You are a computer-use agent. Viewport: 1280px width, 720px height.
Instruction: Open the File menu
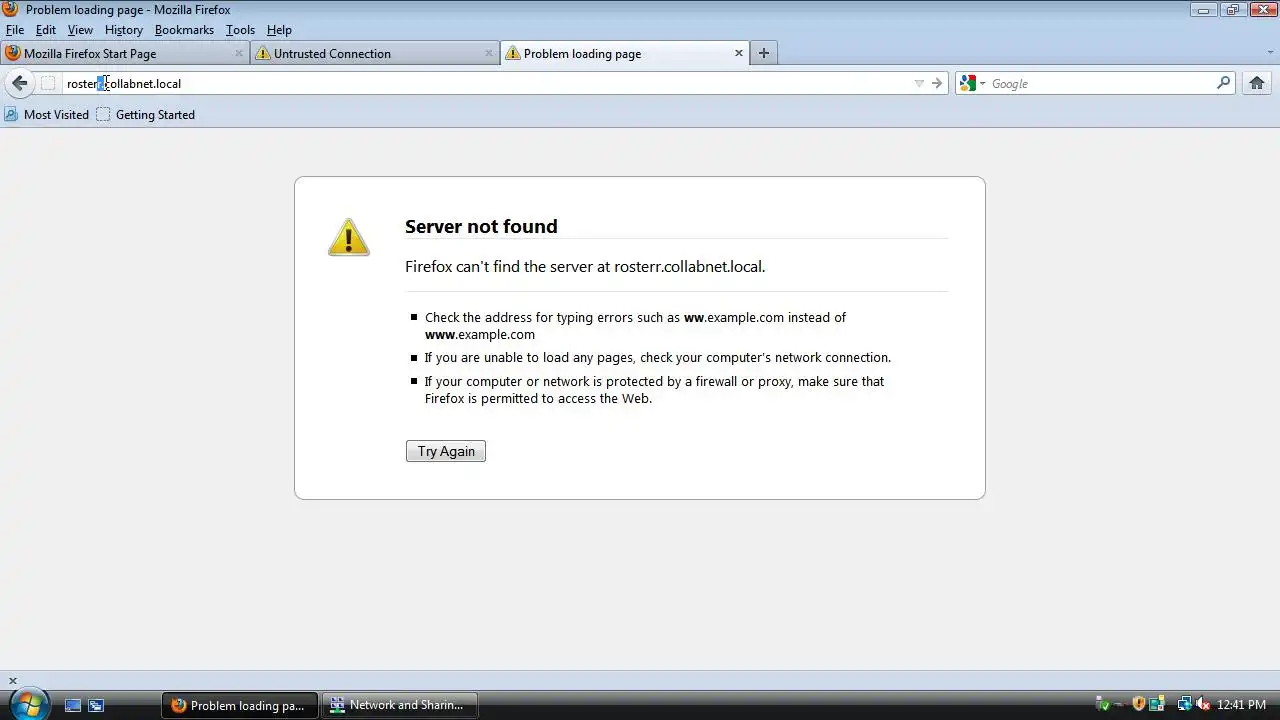coord(15,30)
